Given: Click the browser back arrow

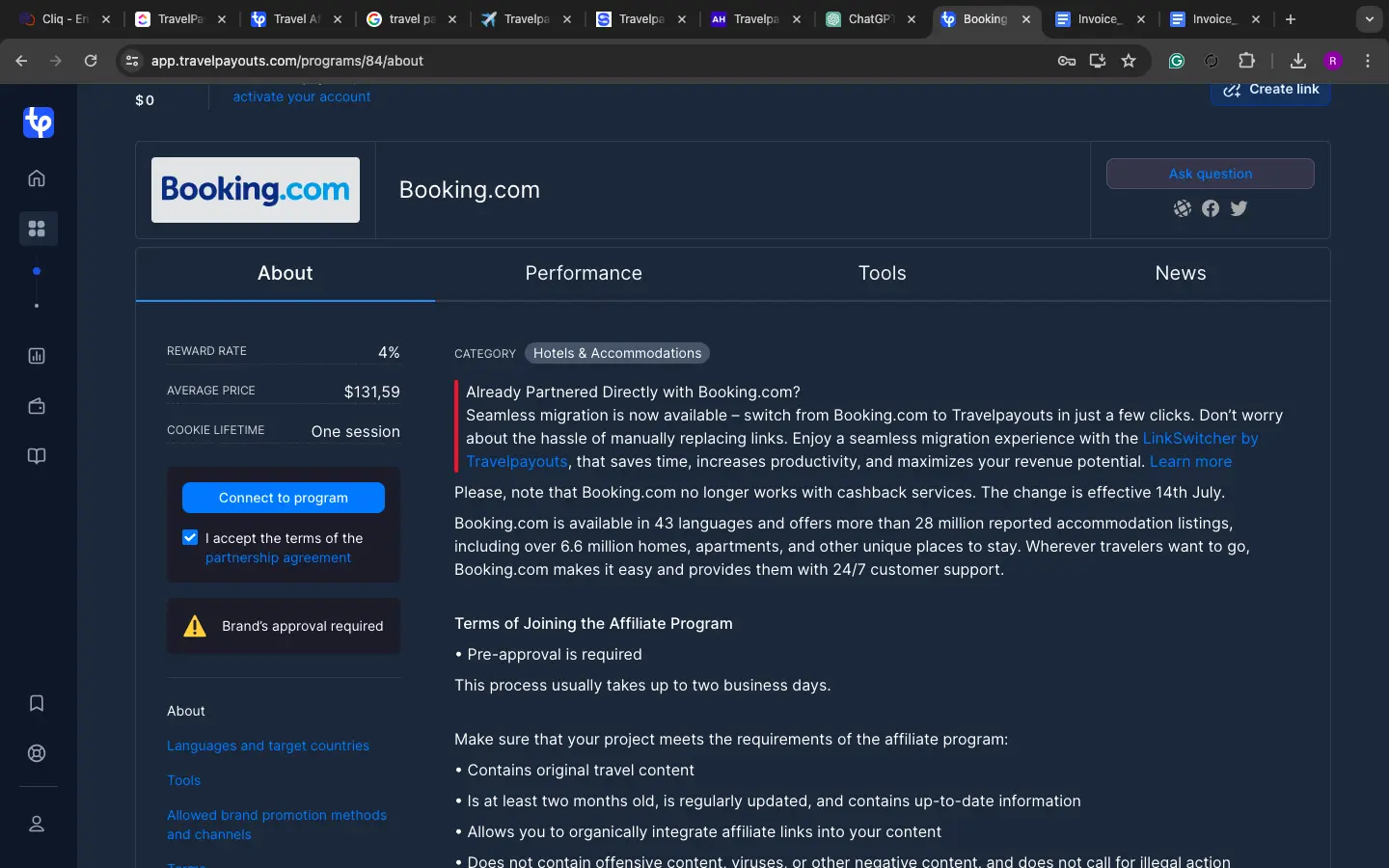Looking at the screenshot, I should click(x=21, y=61).
